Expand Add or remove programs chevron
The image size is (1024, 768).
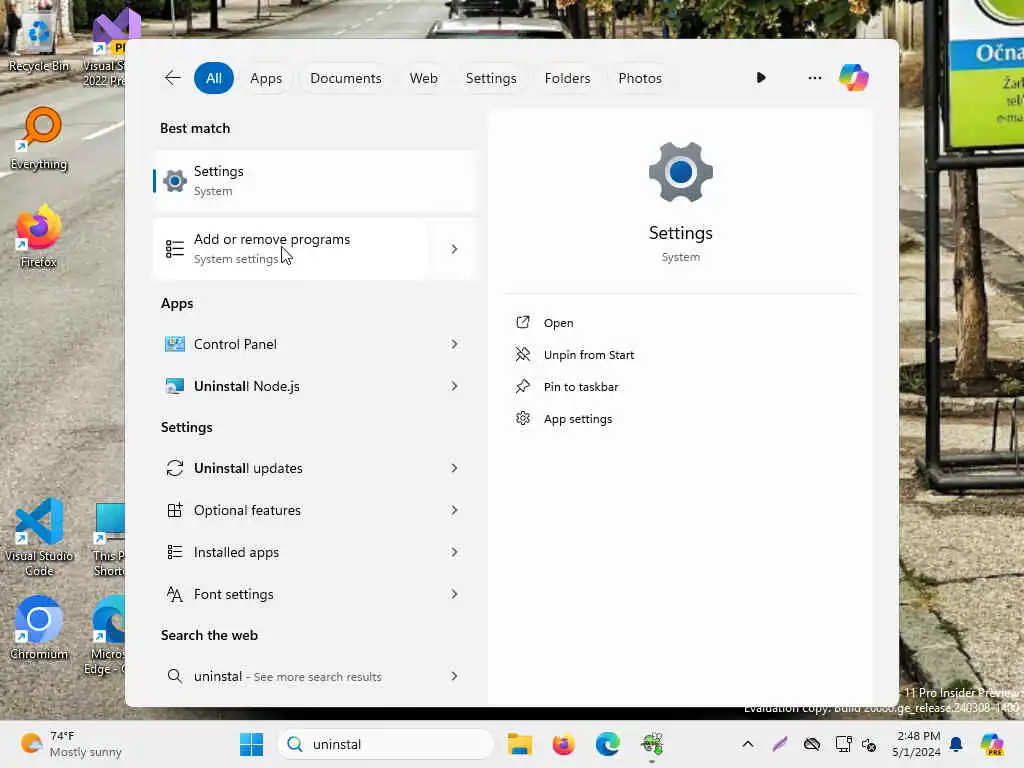tap(454, 249)
